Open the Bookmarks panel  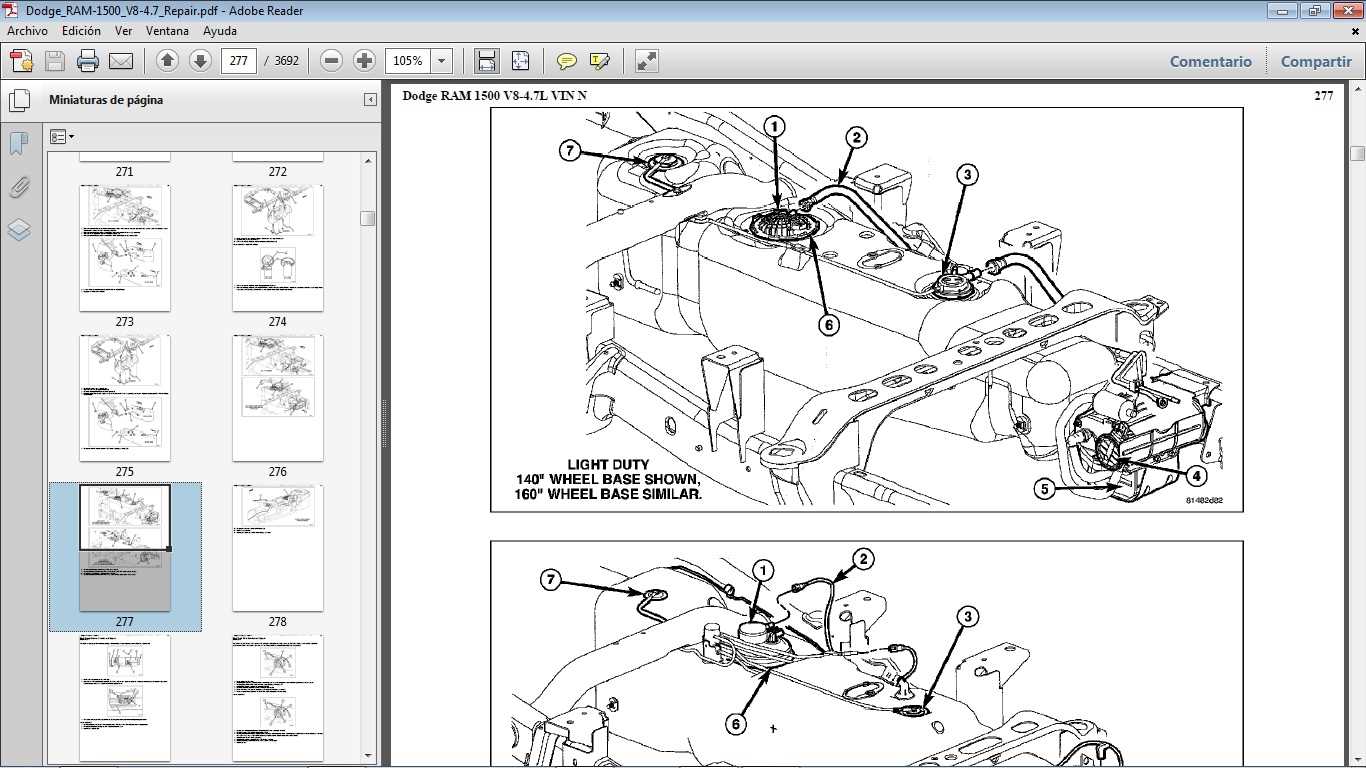click(18, 144)
